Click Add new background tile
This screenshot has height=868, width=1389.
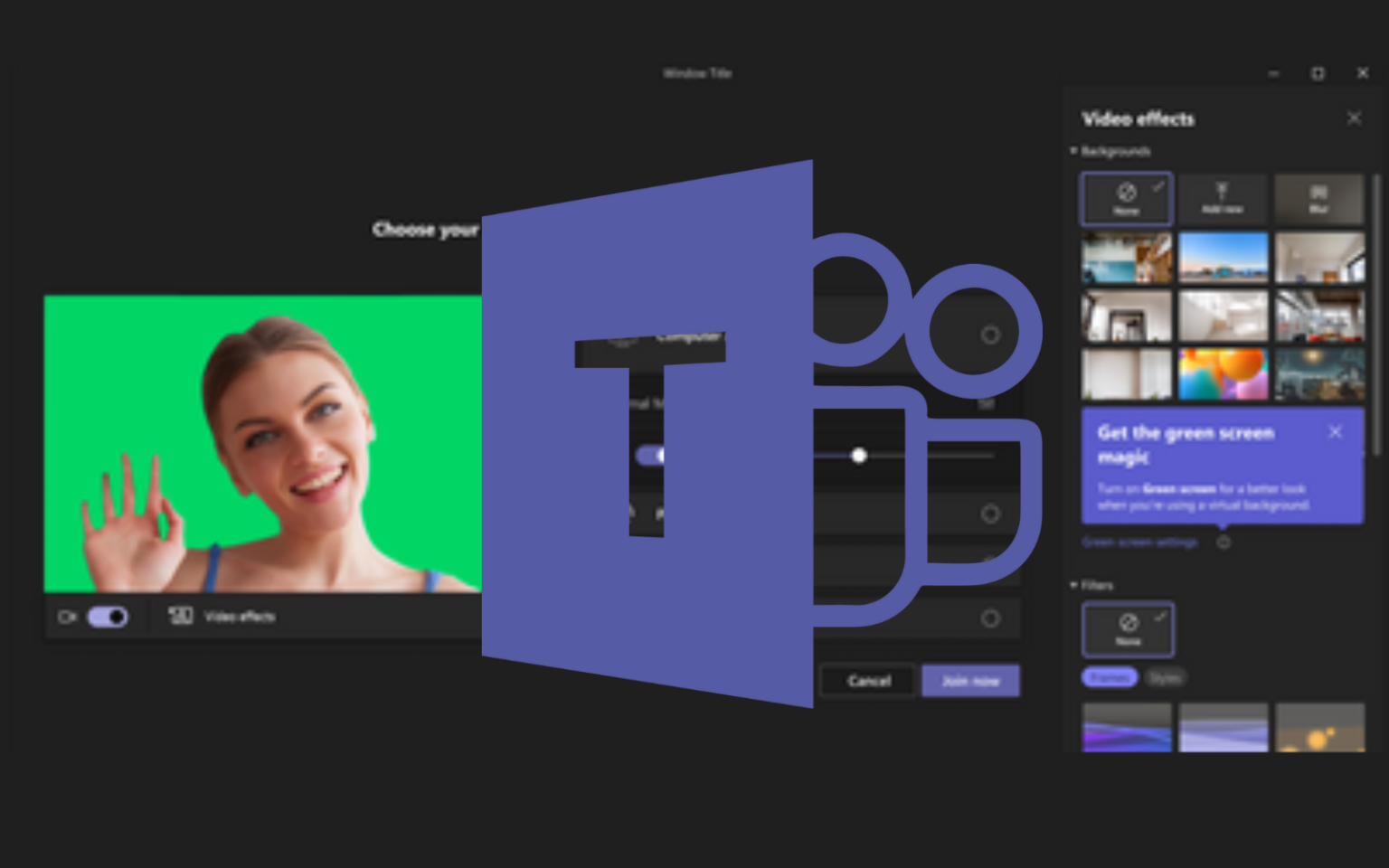click(1223, 199)
